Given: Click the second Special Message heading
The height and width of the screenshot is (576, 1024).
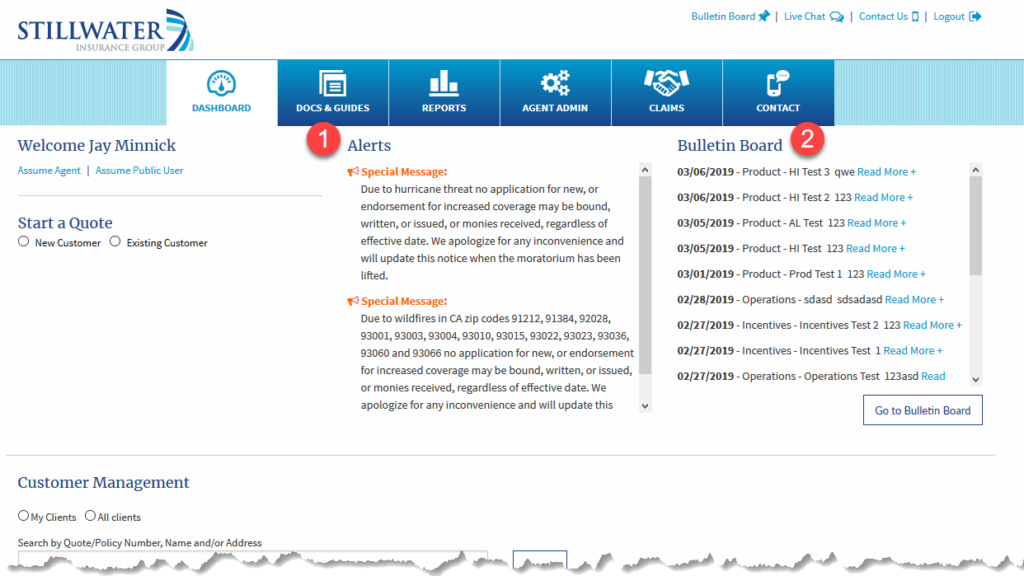Looking at the screenshot, I should 404,301.
